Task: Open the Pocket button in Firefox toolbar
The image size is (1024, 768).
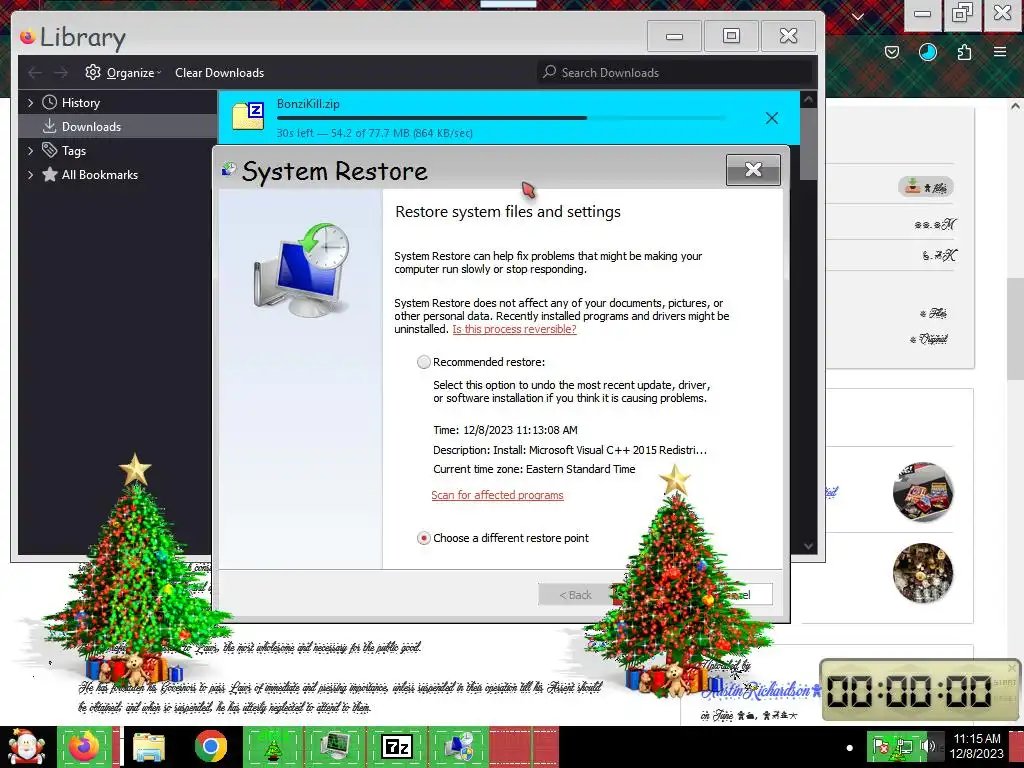Action: (x=891, y=52)
